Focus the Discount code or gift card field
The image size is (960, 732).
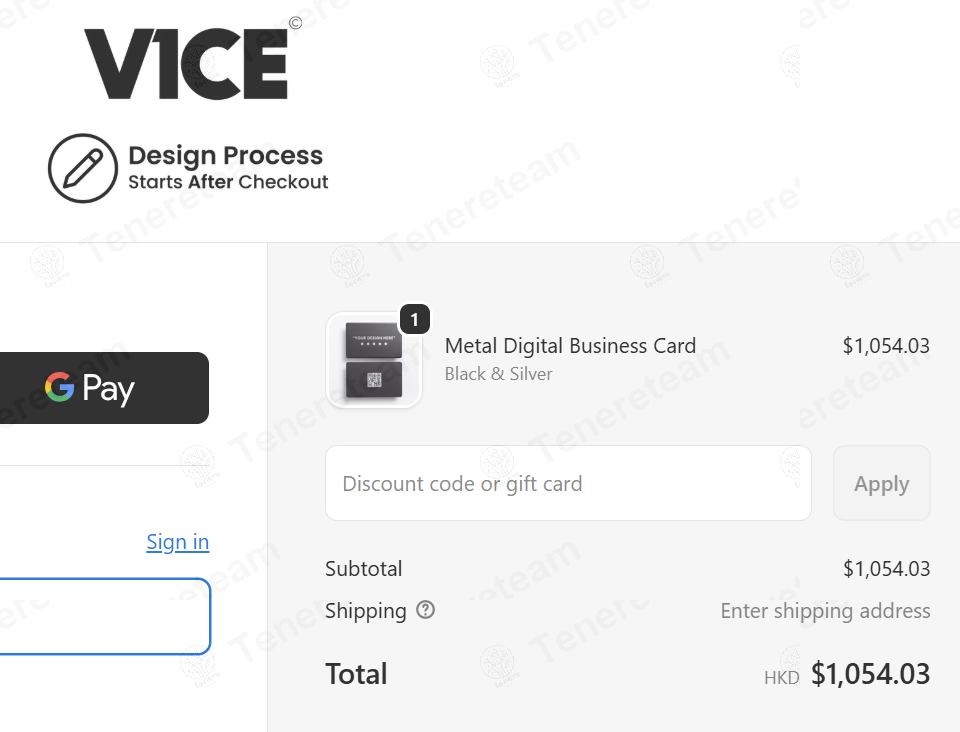click(x=568, y=484)
